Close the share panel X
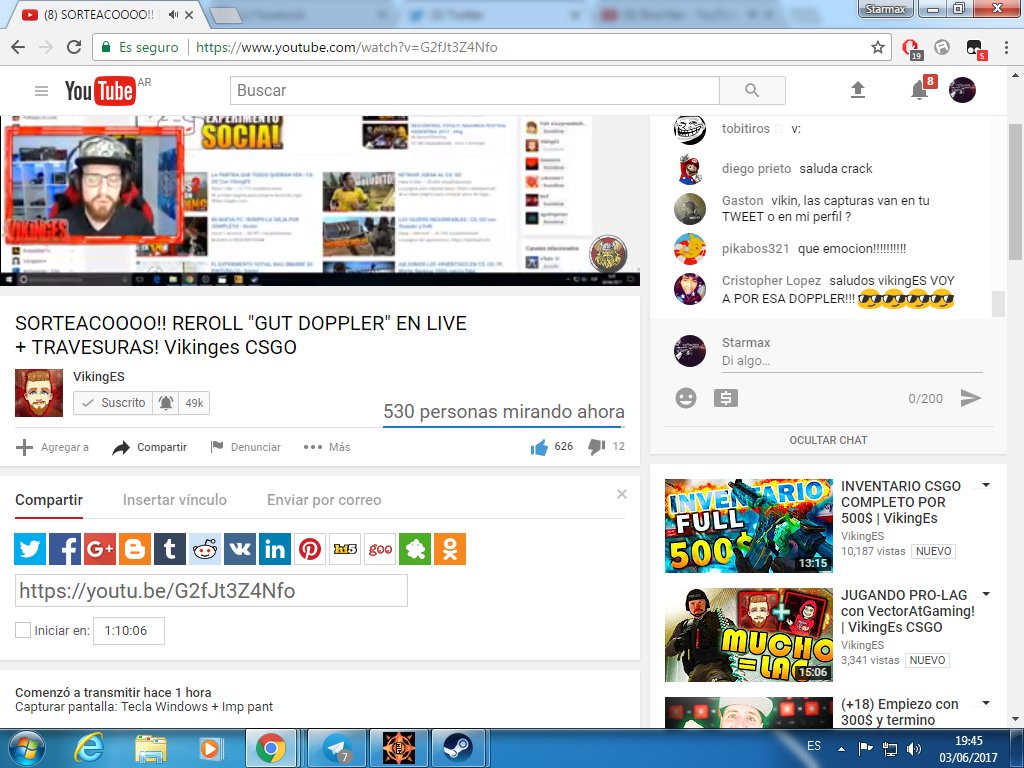Viewport: 1024px width, 768px height. pos(622,494)
